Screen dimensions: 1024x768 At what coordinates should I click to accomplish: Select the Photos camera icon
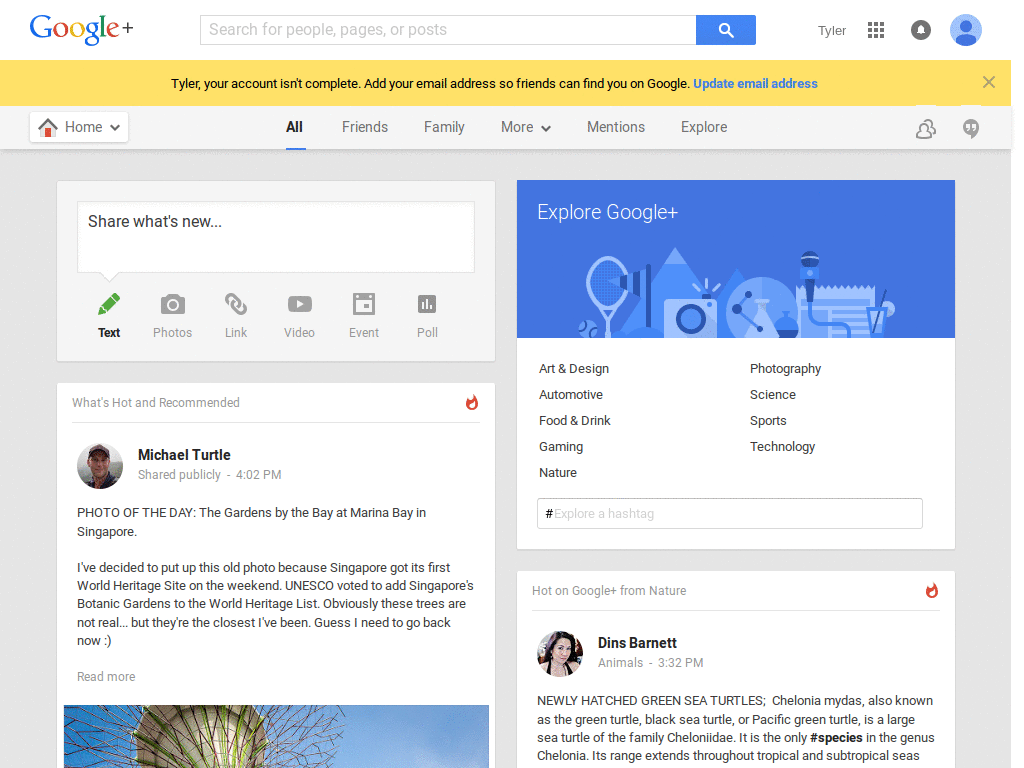[172, 304]
